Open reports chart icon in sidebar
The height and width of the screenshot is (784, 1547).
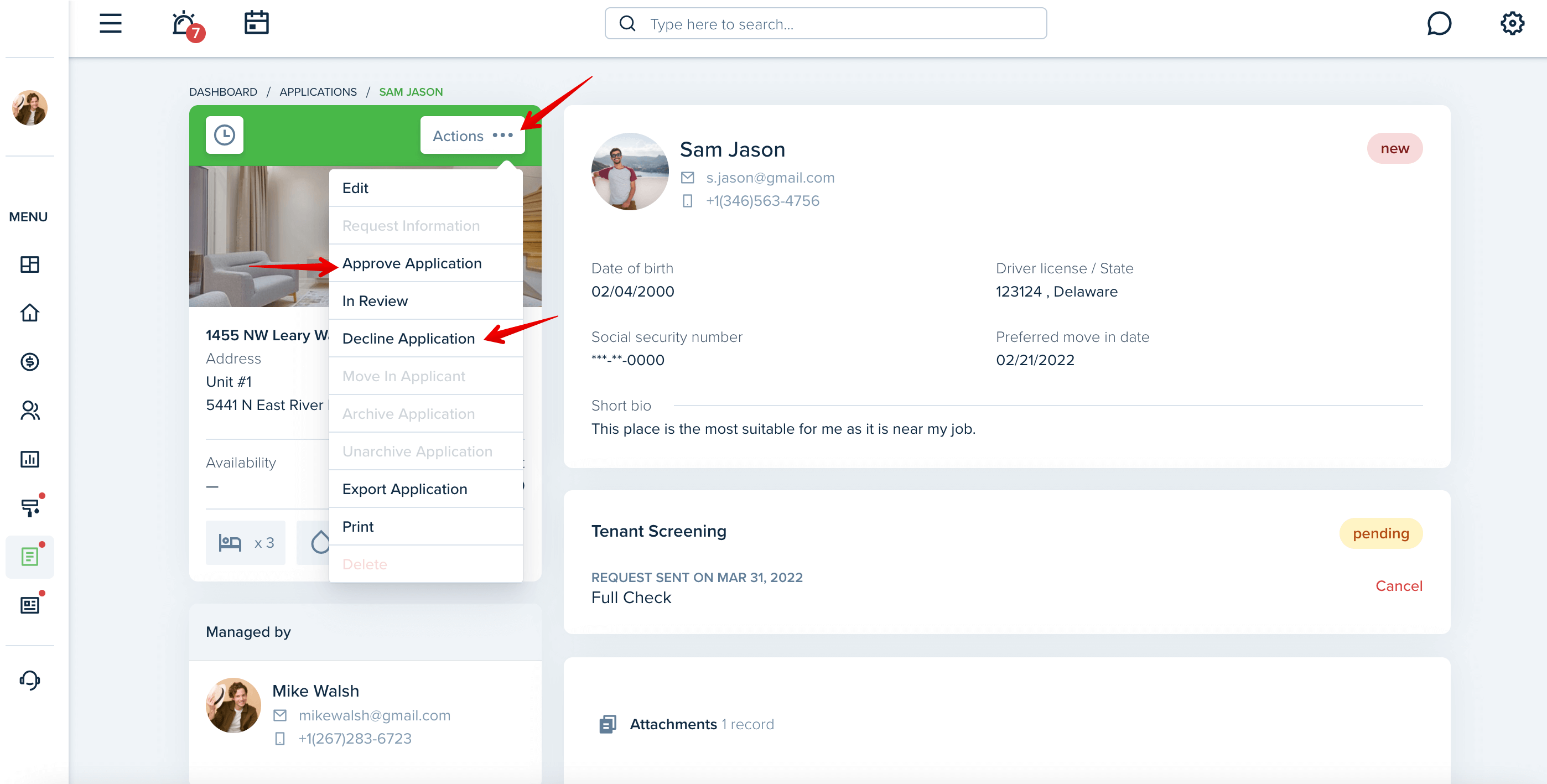29,459
